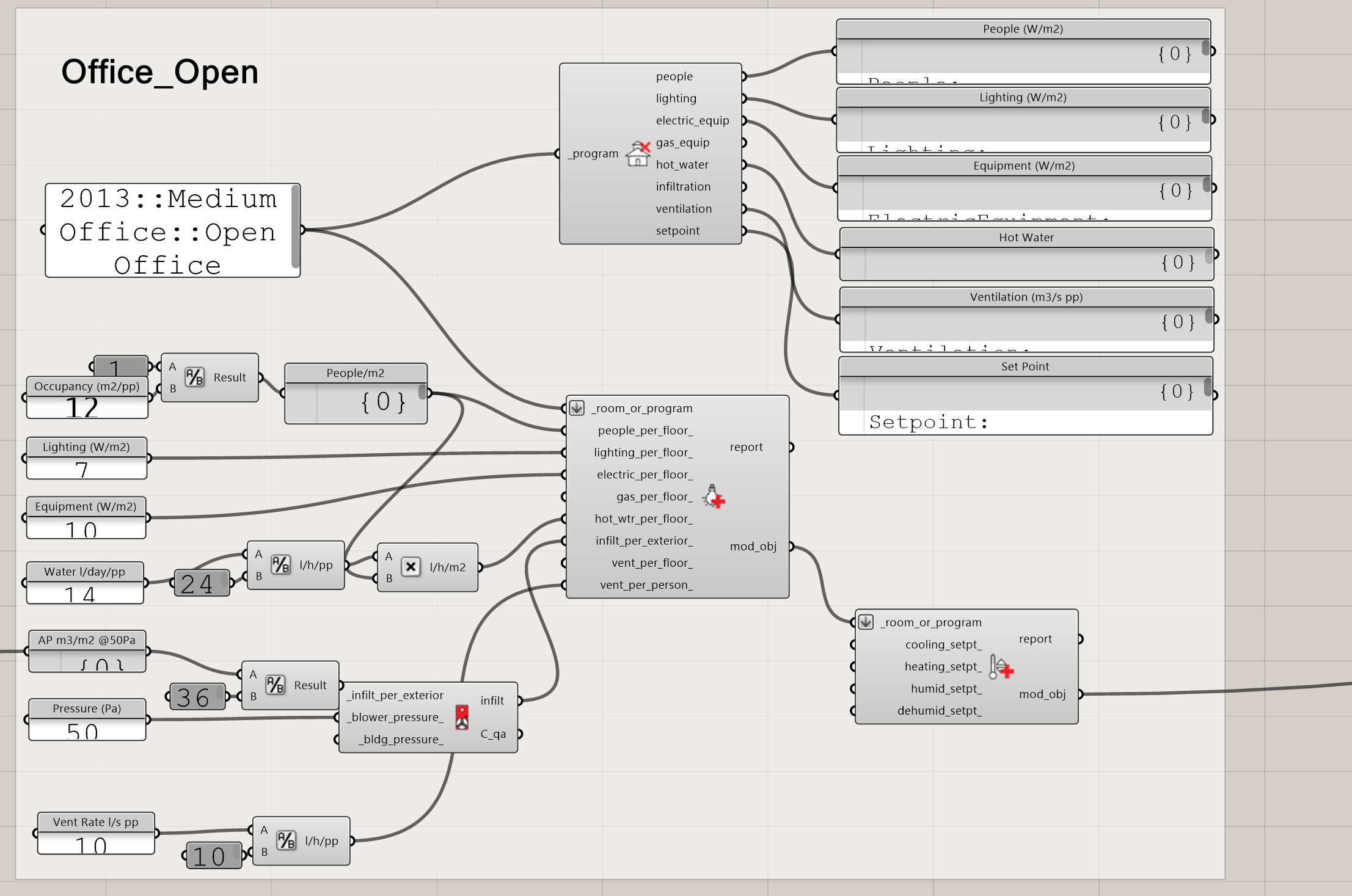Click the _bldg_pressure_ input

(x=401, y=739)
